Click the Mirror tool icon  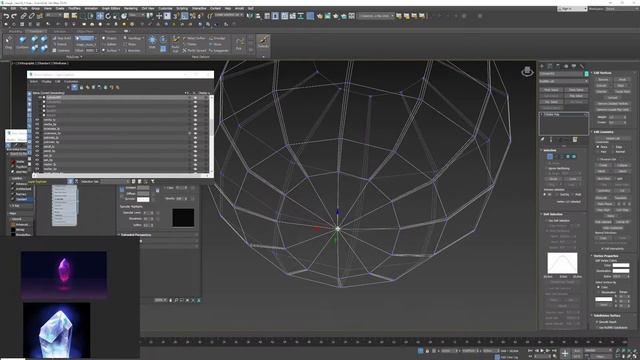coord(250,16)
